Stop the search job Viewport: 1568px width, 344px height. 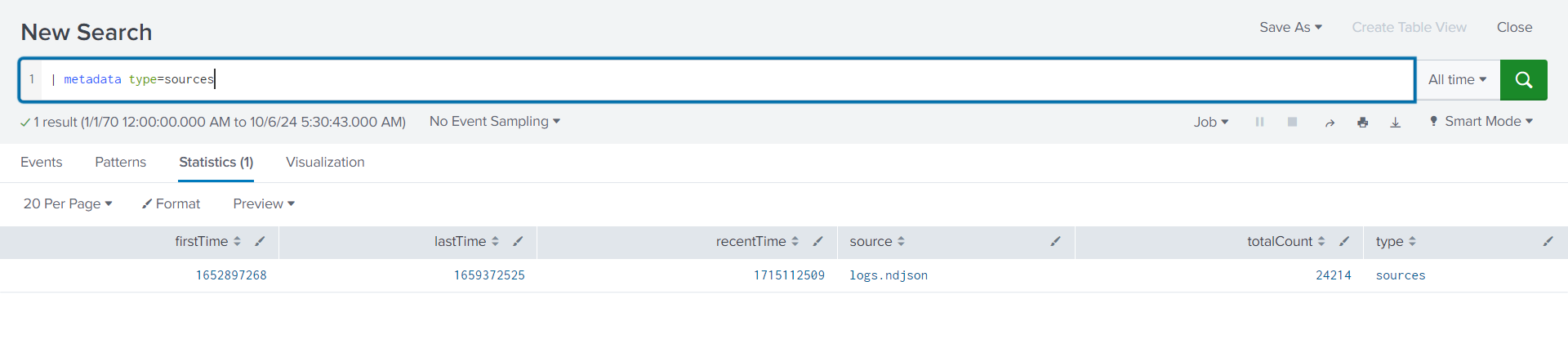pyautogui.click(x=1292, y=122)
